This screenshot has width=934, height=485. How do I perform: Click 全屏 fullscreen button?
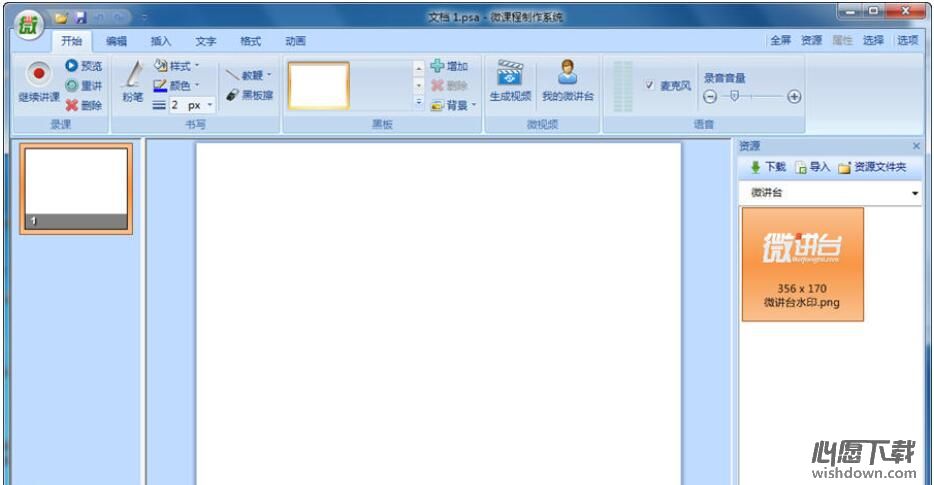[780, 41]
